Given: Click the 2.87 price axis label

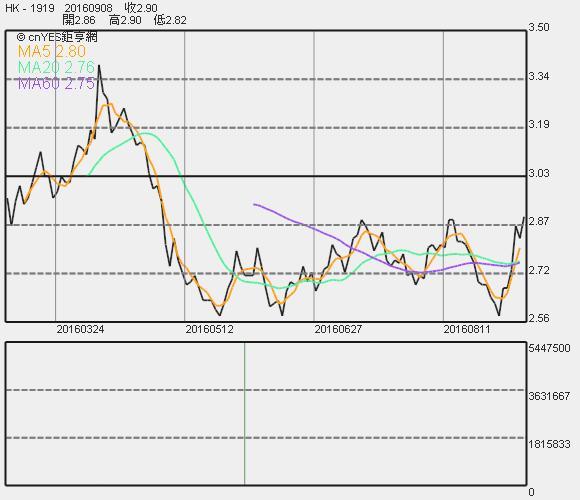Looking at the screenshot, I should [539, 221].
